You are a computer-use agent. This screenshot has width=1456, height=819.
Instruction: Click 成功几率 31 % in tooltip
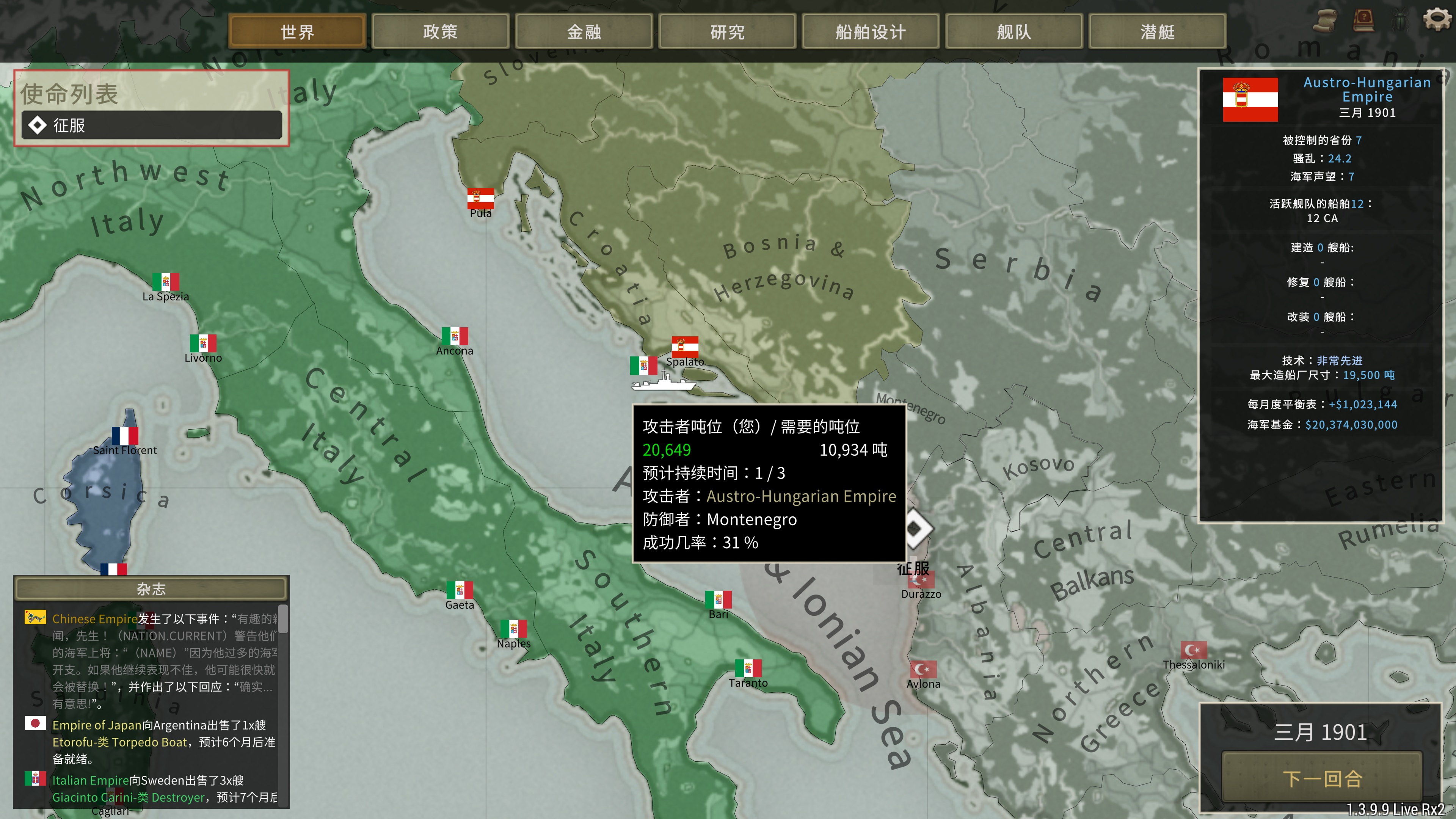coord(700,543)
